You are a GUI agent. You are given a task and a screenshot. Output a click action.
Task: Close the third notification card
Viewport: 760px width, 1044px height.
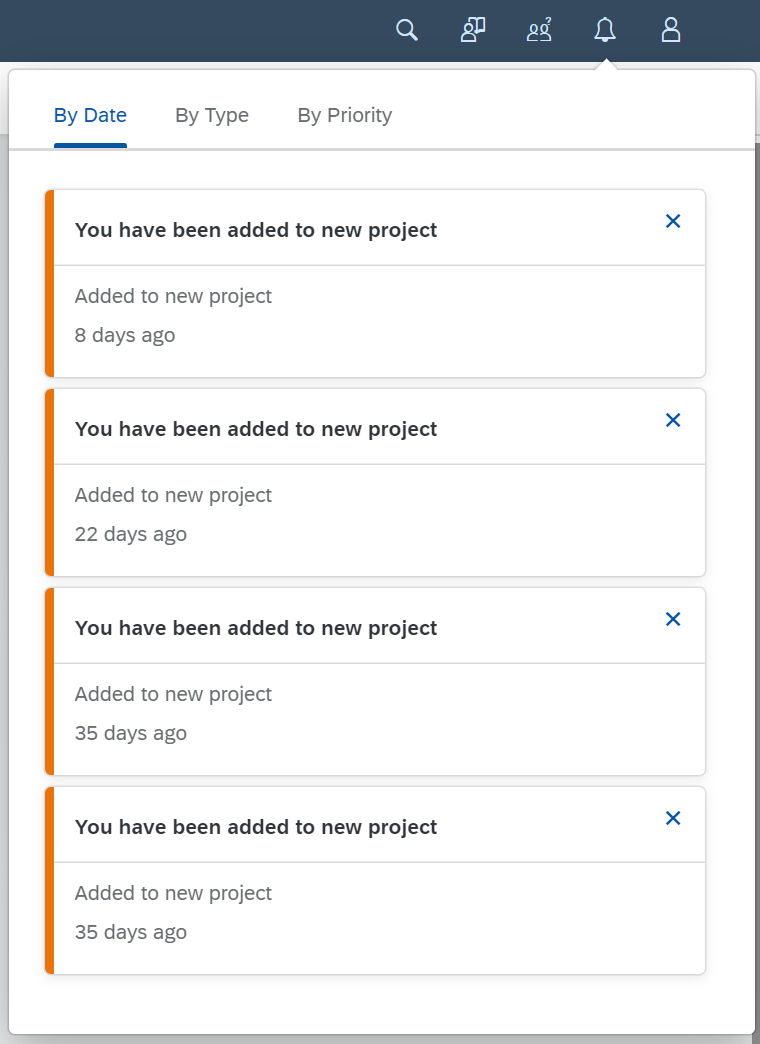[x=673, y=619]
